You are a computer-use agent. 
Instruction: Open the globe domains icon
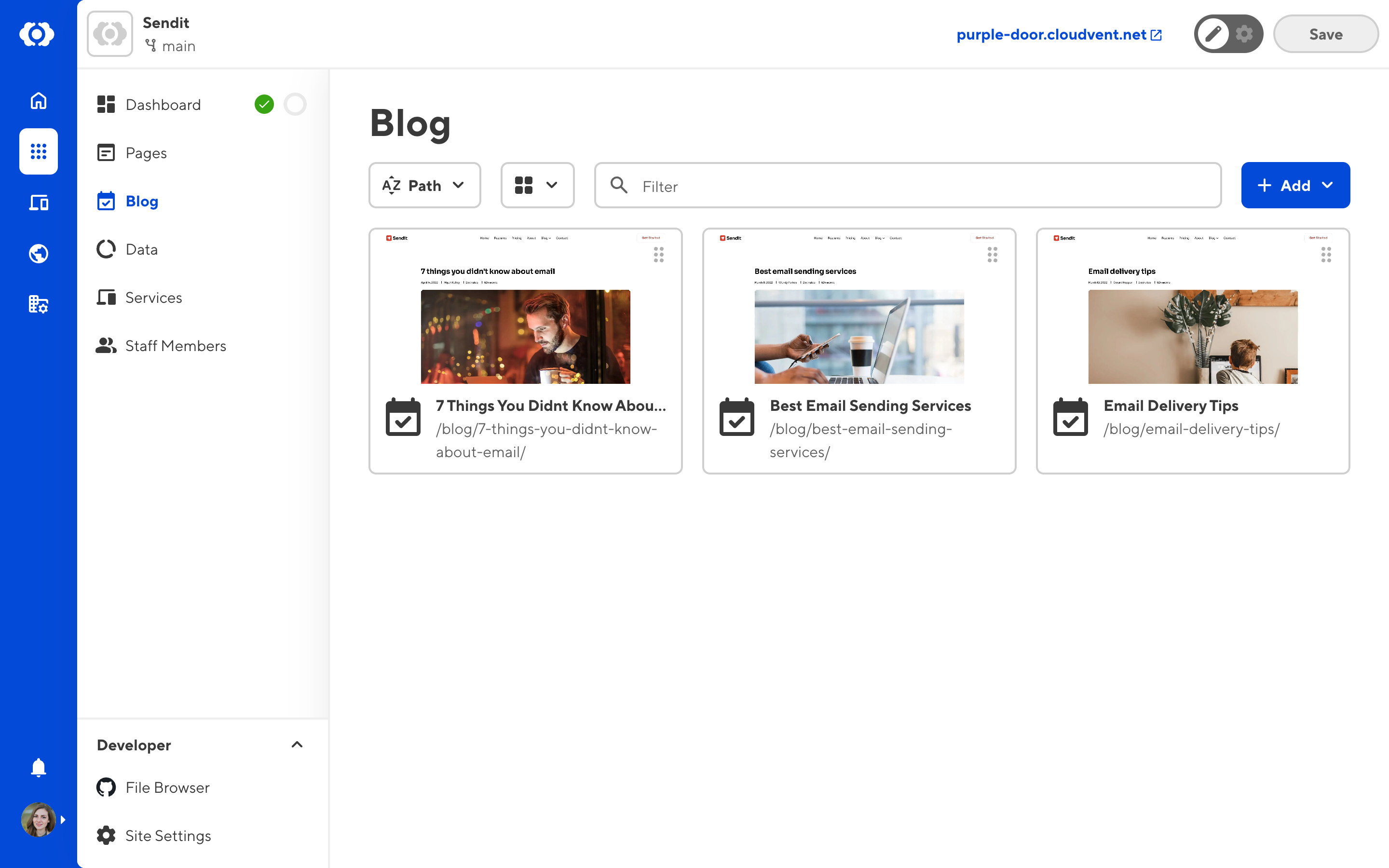(x=39, y=253)
